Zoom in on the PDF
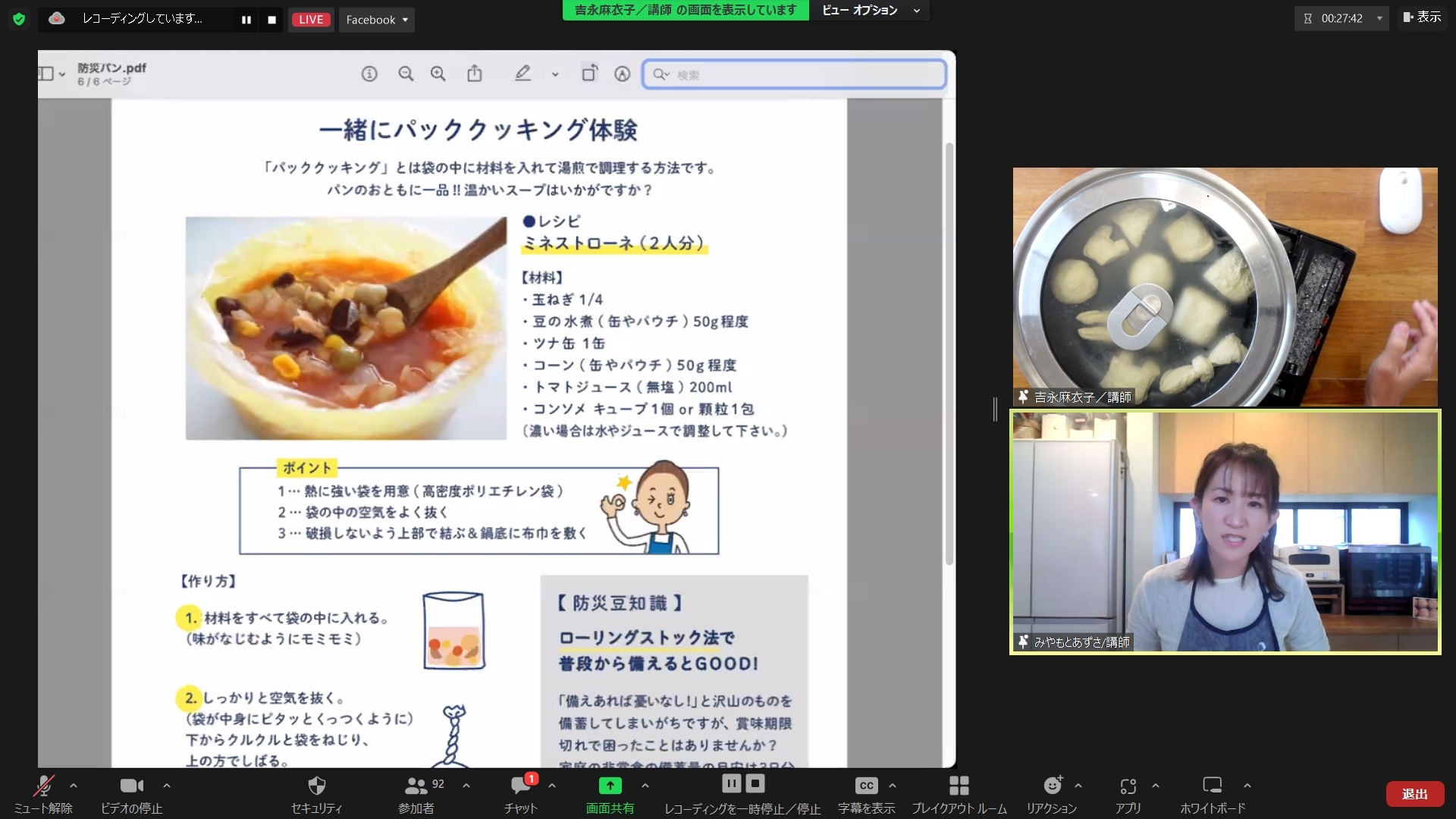1456x819 pixels. click(438, 74)
